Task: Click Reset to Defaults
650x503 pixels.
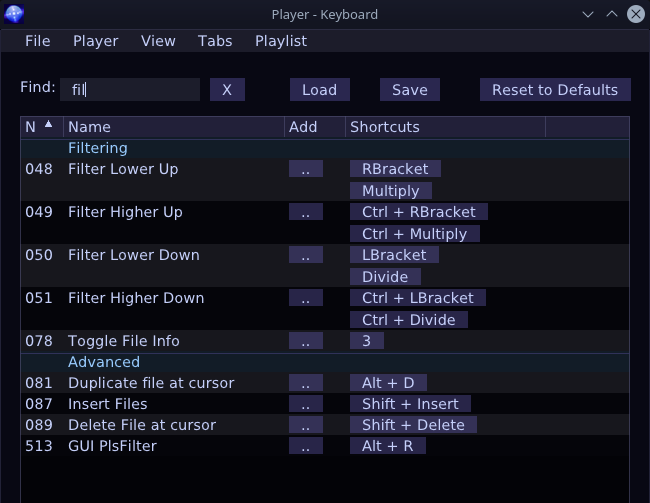Action: point(555,90)
